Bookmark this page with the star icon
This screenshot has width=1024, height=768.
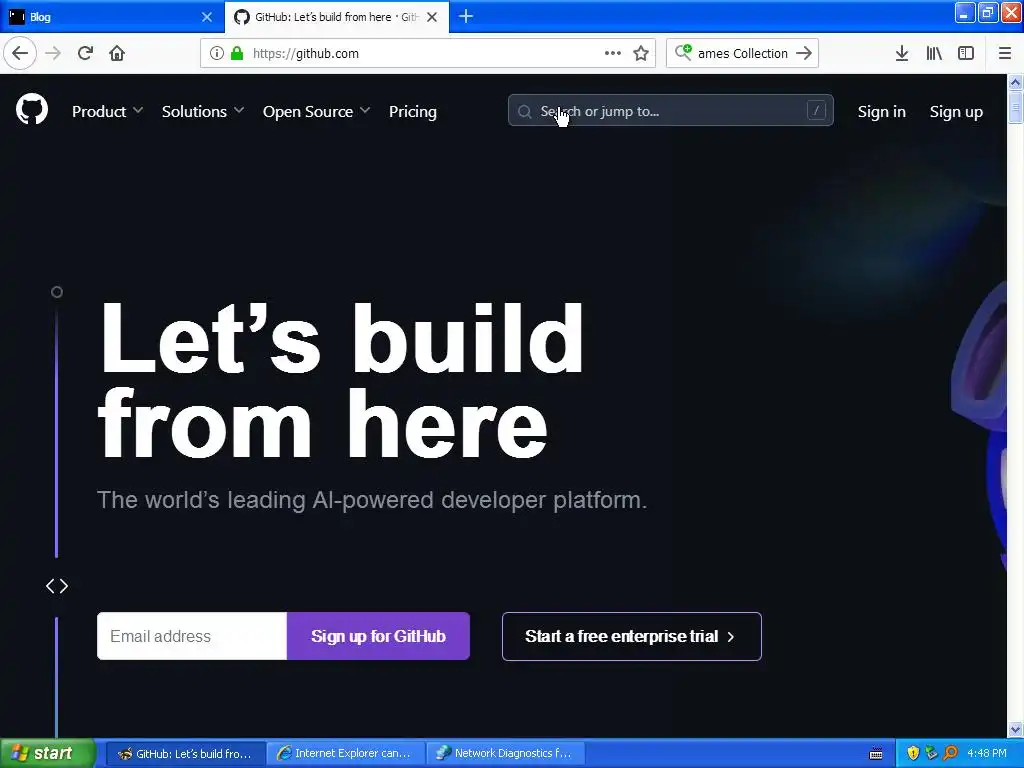click(x=641, y=53)
